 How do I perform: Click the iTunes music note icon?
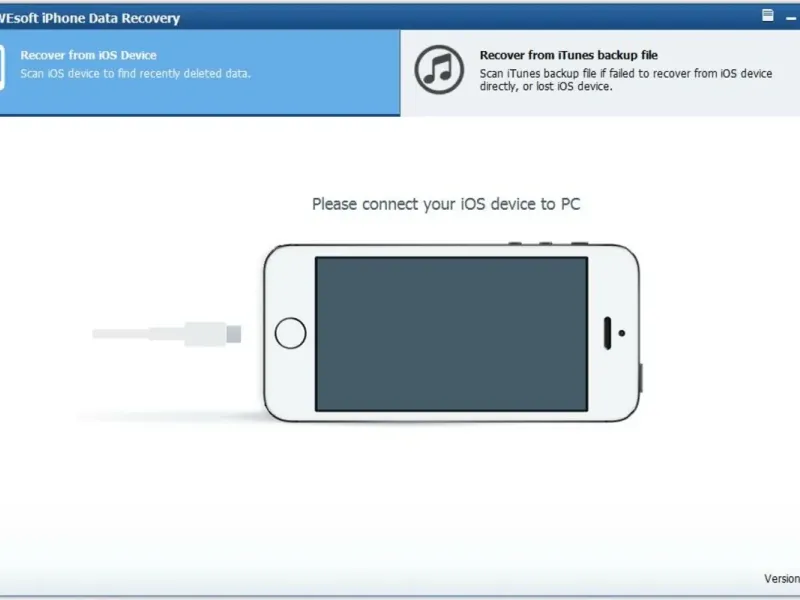click(x=439, y=69)
